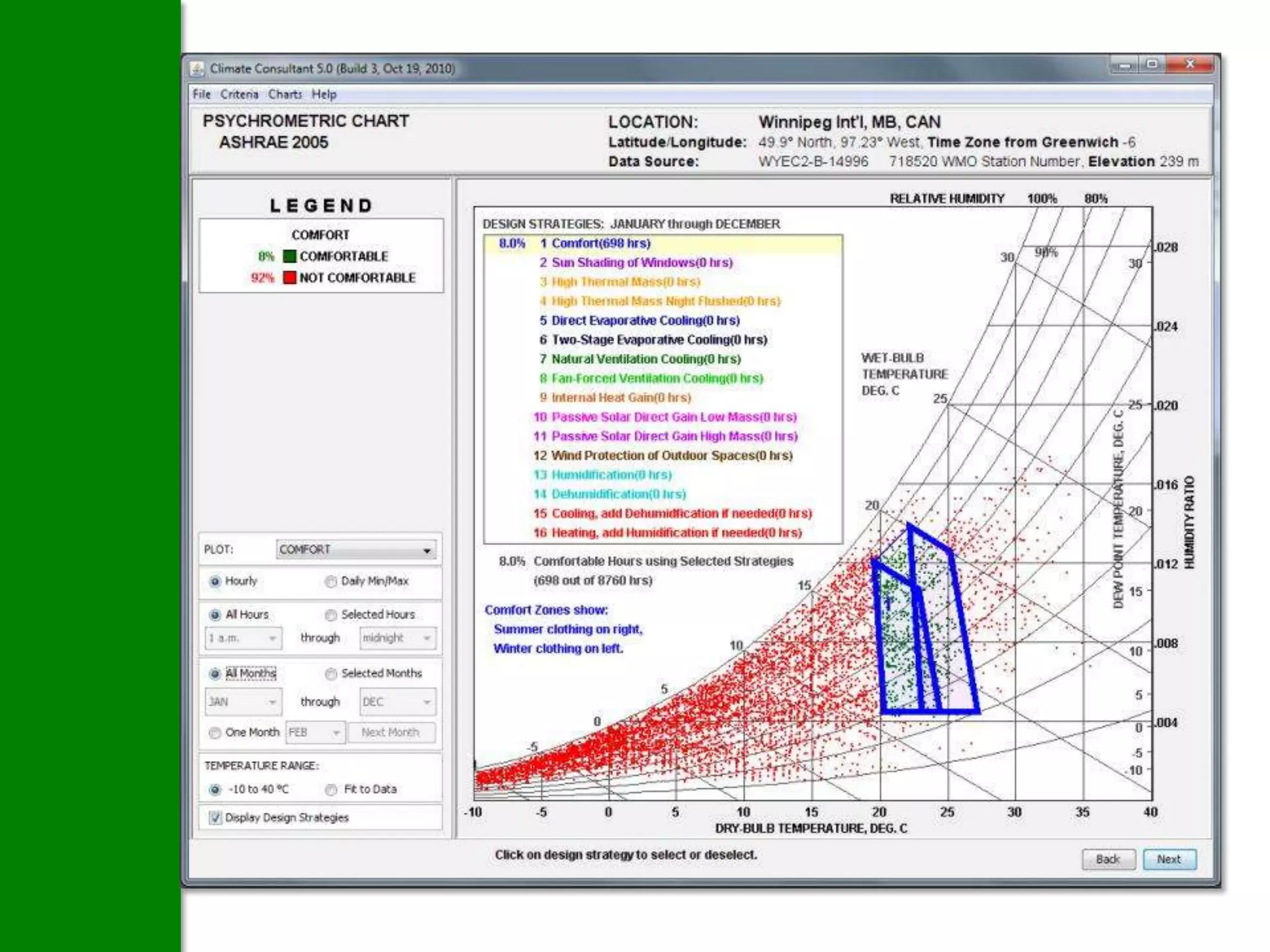1270x952 pixels.
Task: Expand the JAN start month dropdown
Action: click(x=243, y=702)
